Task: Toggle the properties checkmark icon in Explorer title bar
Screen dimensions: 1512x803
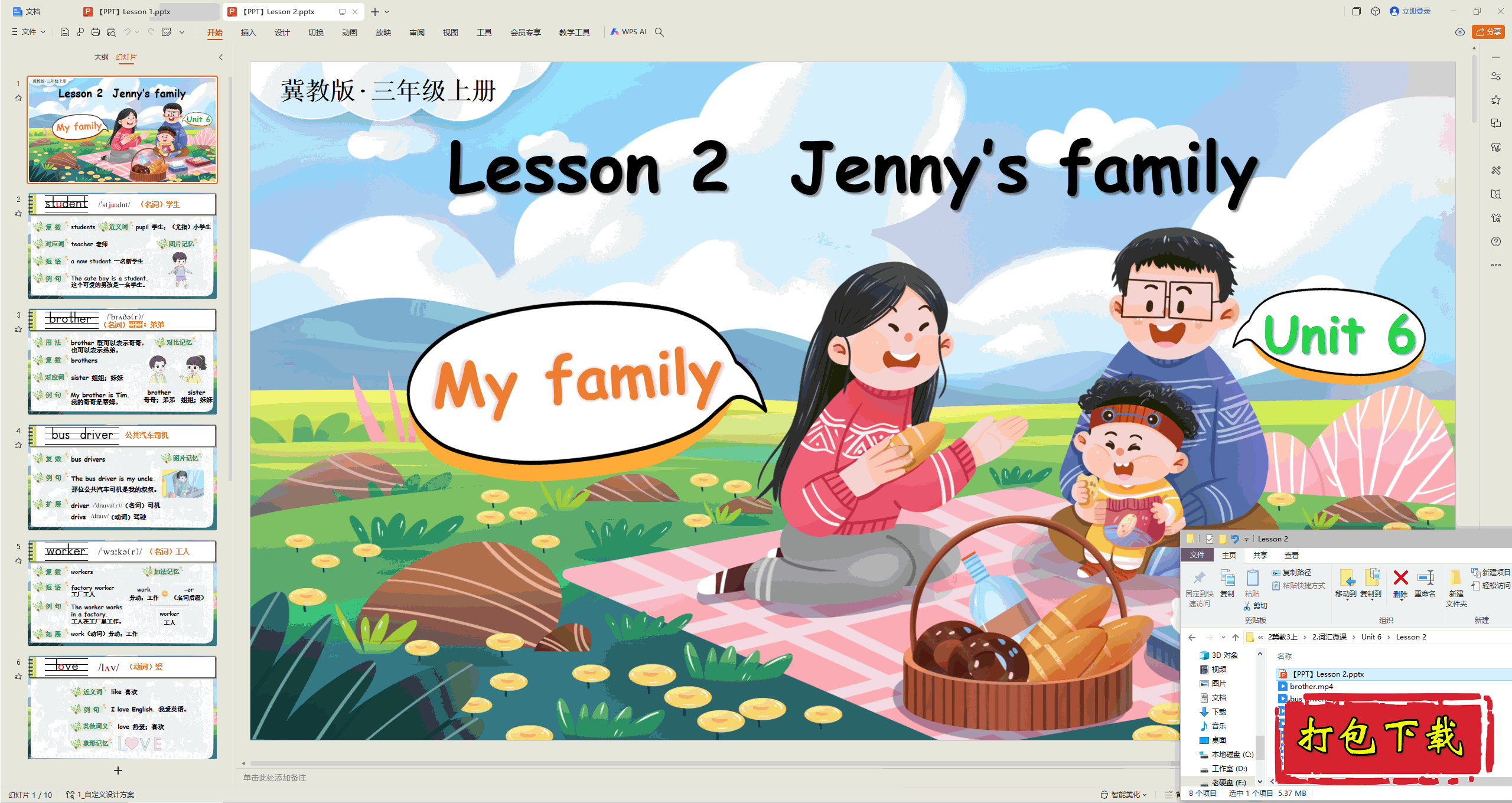Action: (x=1210, y=538)
